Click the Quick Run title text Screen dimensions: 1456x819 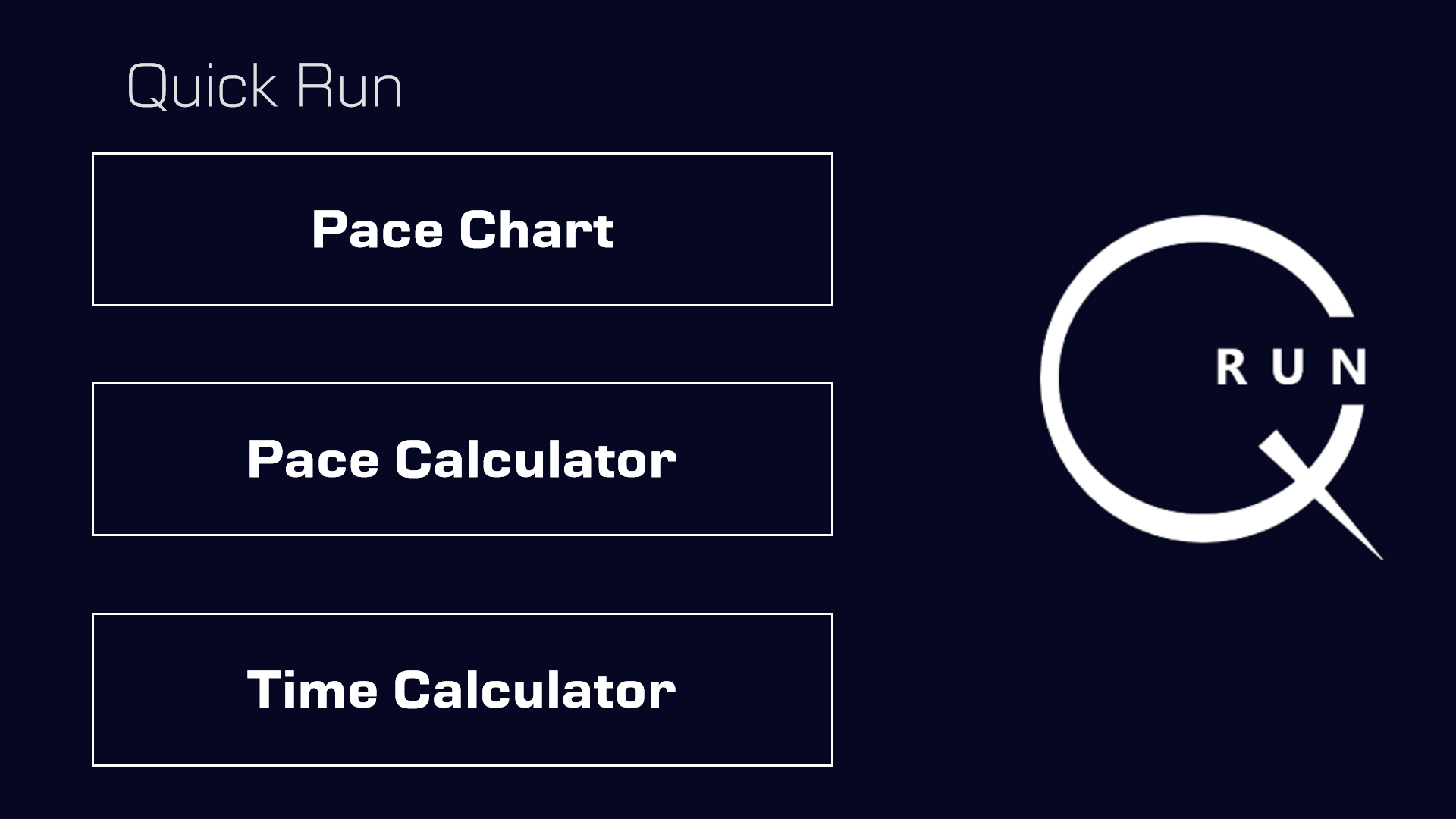(264, 86)
